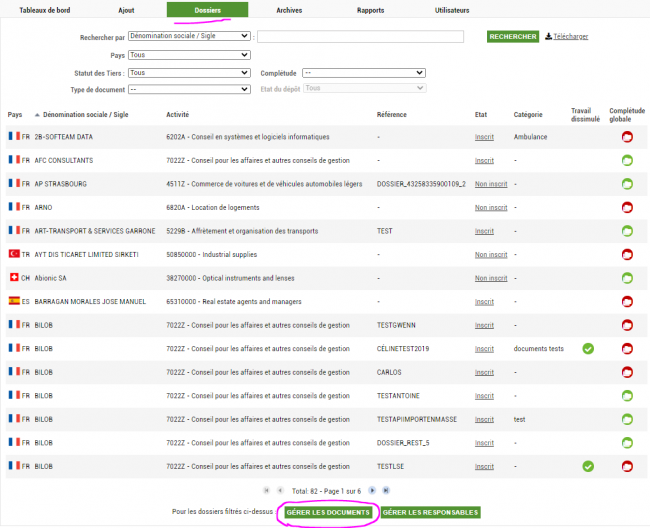Click completeness icon for TESTAPIIMPORTENMASSE row
Image resolution: width=650 pixels, height=528 pixels.
[627, 419]
